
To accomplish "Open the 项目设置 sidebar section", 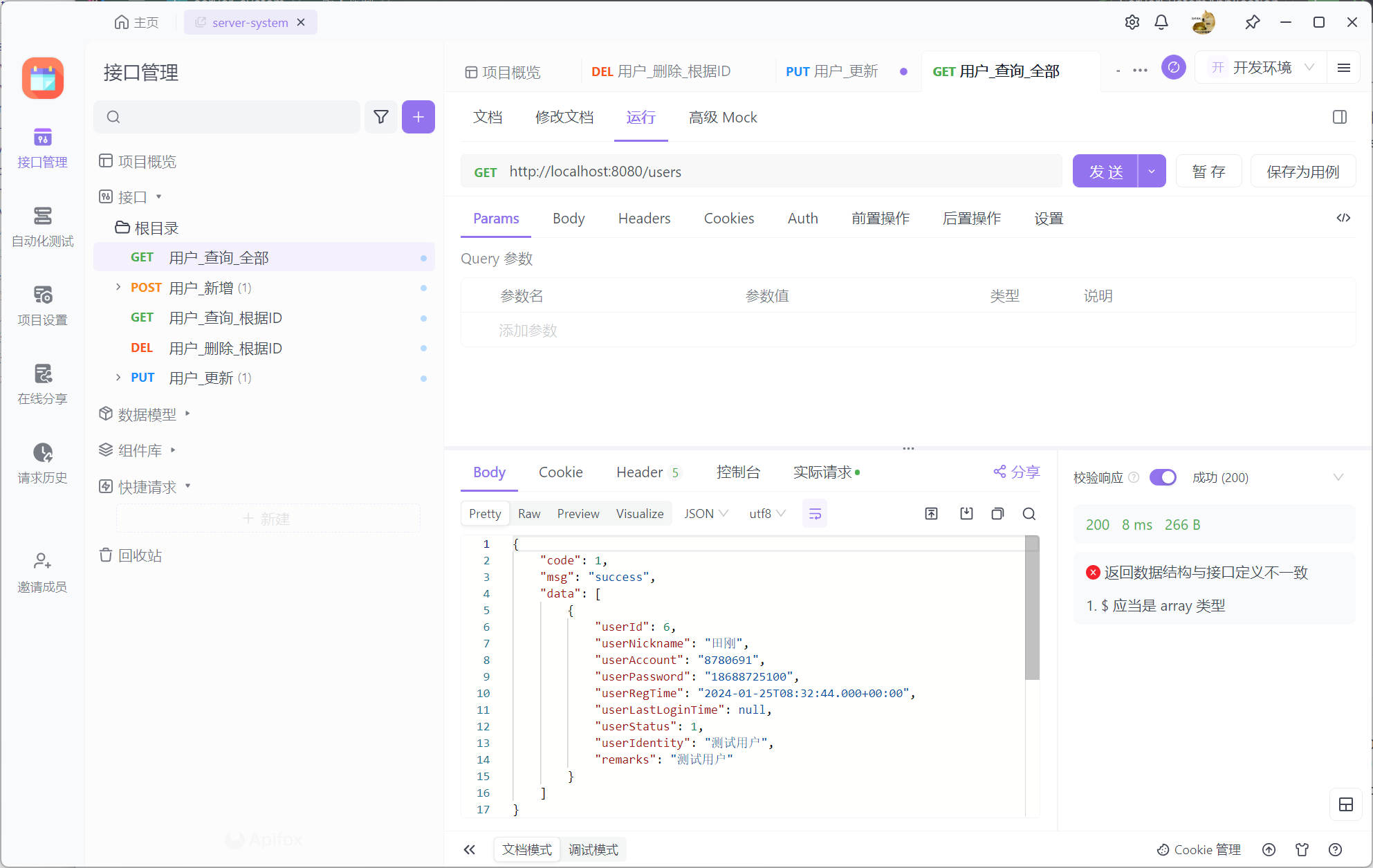I will pyautogui.click(x=42, y=306).
